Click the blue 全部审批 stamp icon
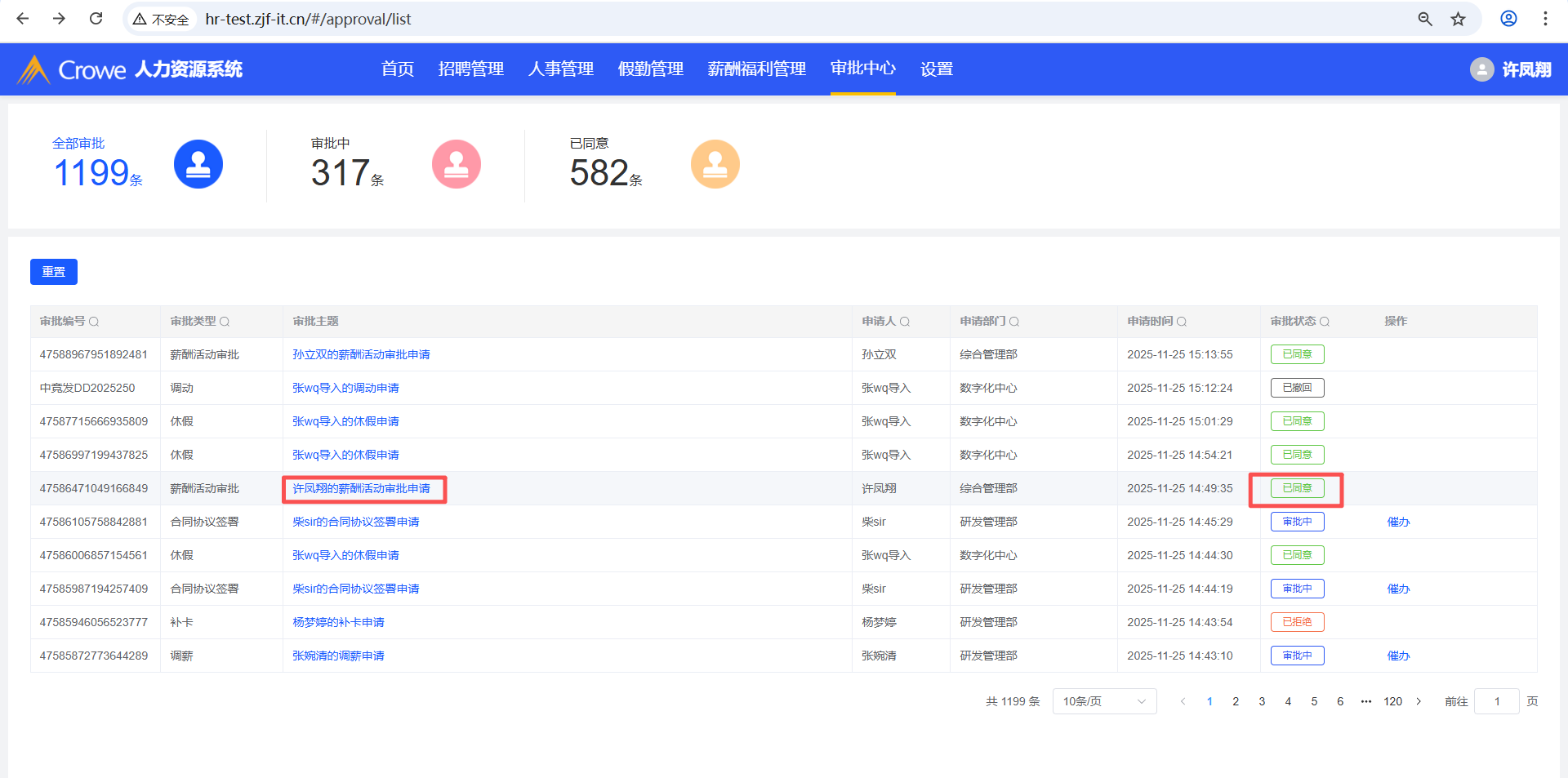Screen dimensions: 1568x778 pos(198,164)
